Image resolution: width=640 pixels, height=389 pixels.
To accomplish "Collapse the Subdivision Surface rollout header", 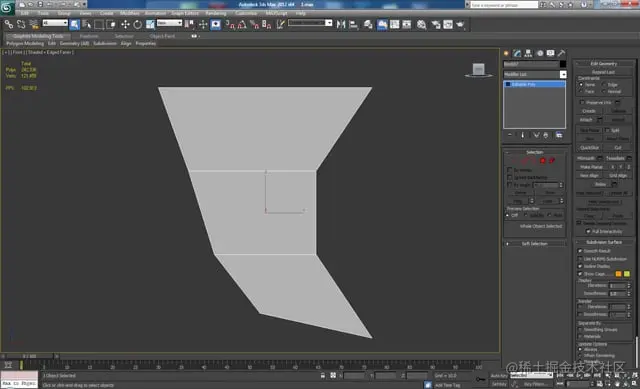I will (604, 242).
